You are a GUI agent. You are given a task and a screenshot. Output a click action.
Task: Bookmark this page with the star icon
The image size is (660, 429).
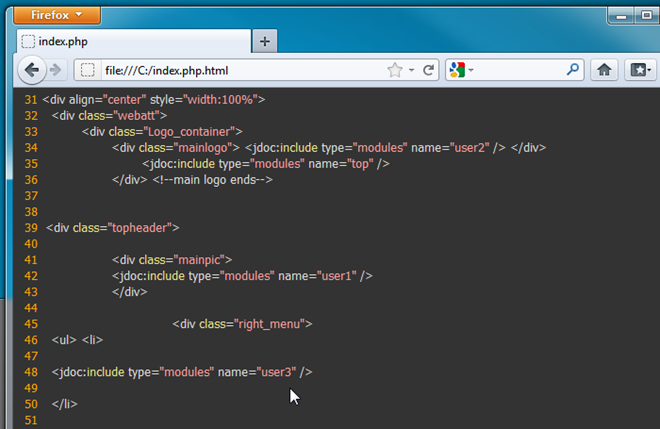[395, 70]
